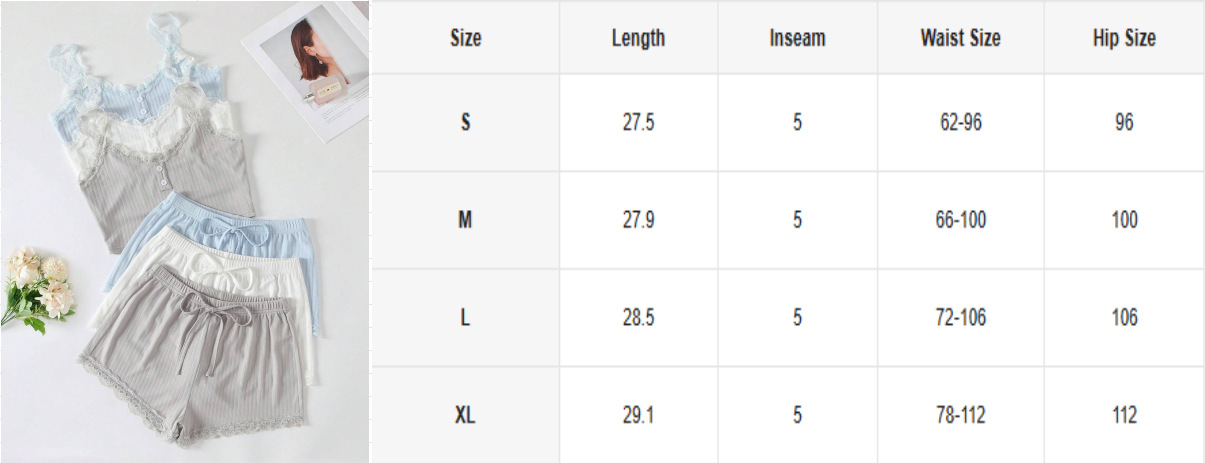
Task: Click the Length column header
Action: [638, 38]
